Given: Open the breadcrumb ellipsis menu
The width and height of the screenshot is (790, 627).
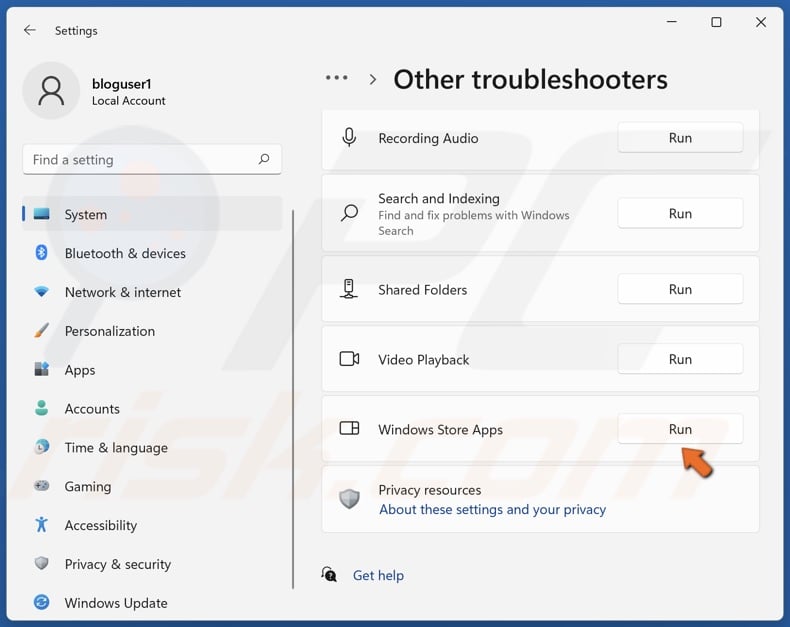Looking at the screenshot, I should tap(337, 78).
